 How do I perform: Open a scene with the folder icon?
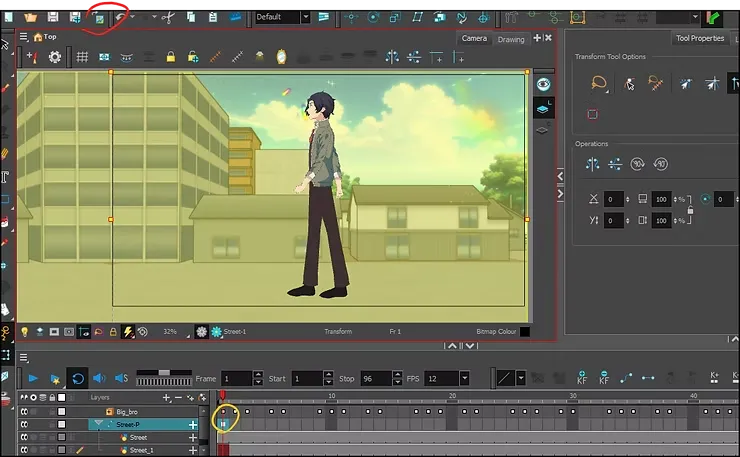pos(30,17)
